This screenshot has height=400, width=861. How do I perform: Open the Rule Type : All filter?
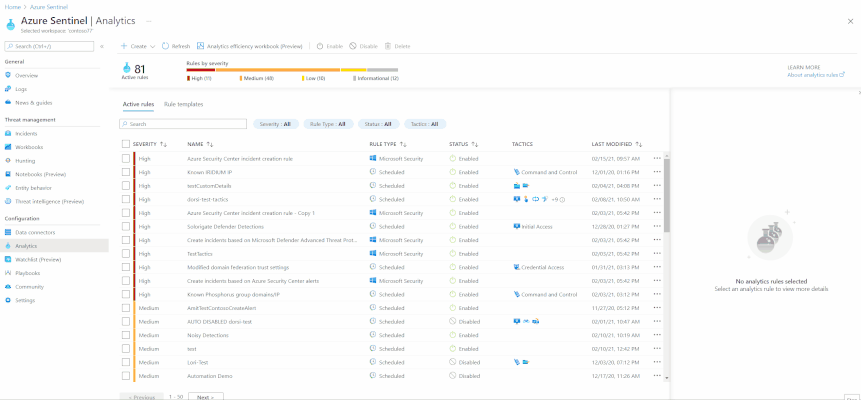(x=328, y=124)
